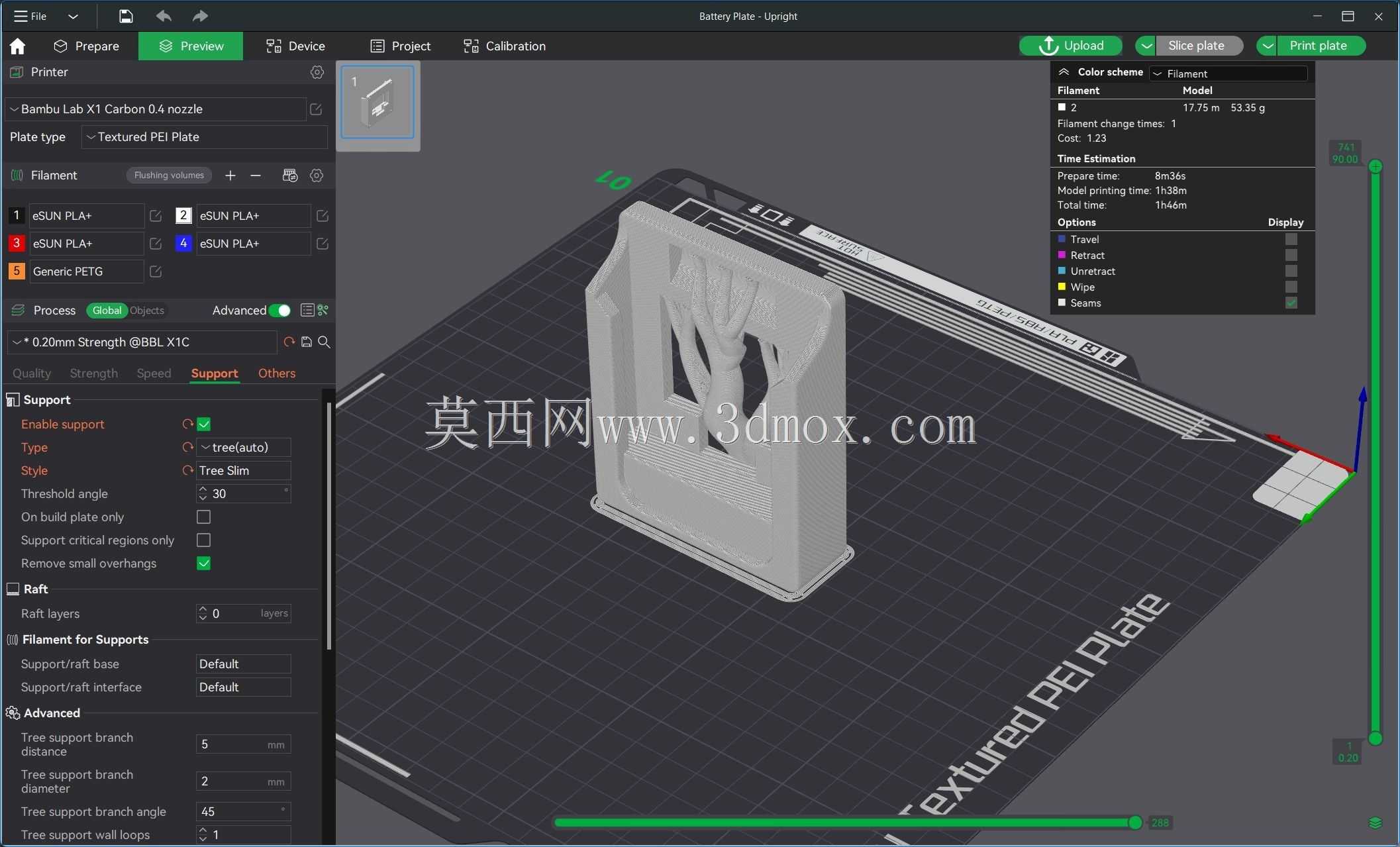The width and height of the screenshot is (1400, 847).
Task: Open the support Type dropdown
Action: click(244, 448)
